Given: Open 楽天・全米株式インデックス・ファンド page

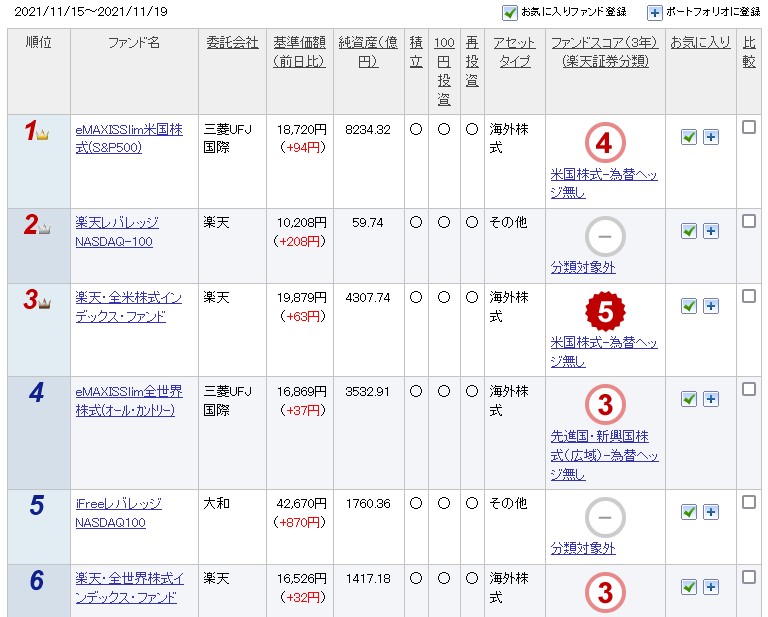Looking at the screenshot, I should click(x=128, y=307).
